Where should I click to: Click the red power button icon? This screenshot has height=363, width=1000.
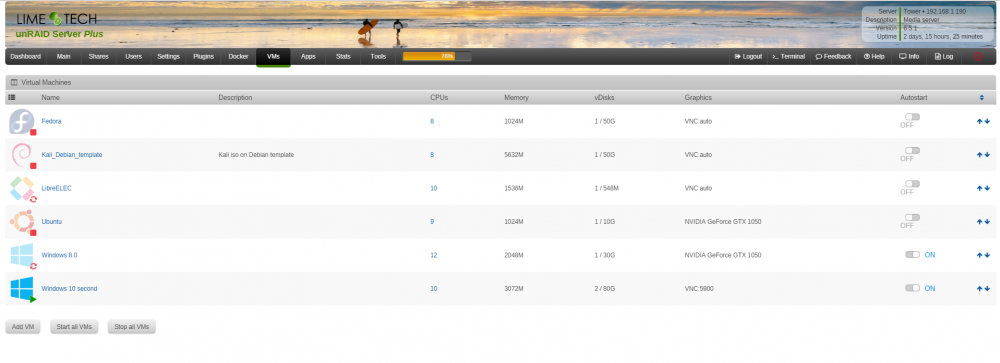click(x=978, y=56)
